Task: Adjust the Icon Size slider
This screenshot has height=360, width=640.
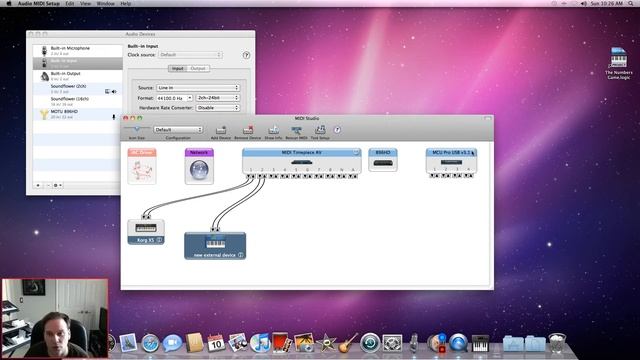Action: pos(137,129)
